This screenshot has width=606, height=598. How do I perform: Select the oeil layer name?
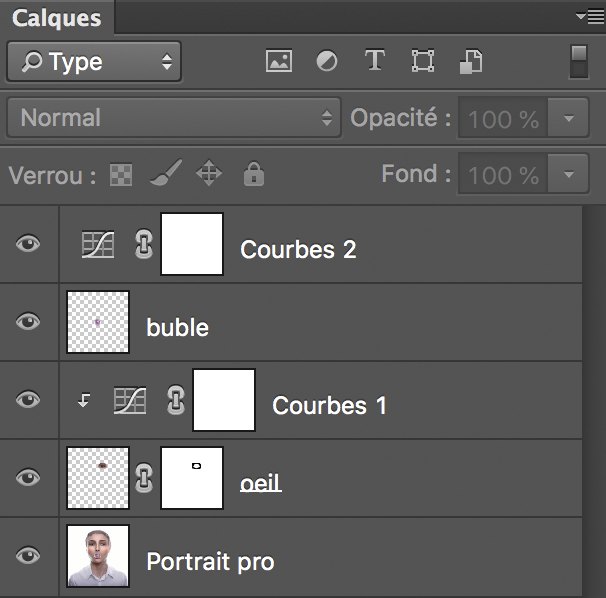[261, 483]
